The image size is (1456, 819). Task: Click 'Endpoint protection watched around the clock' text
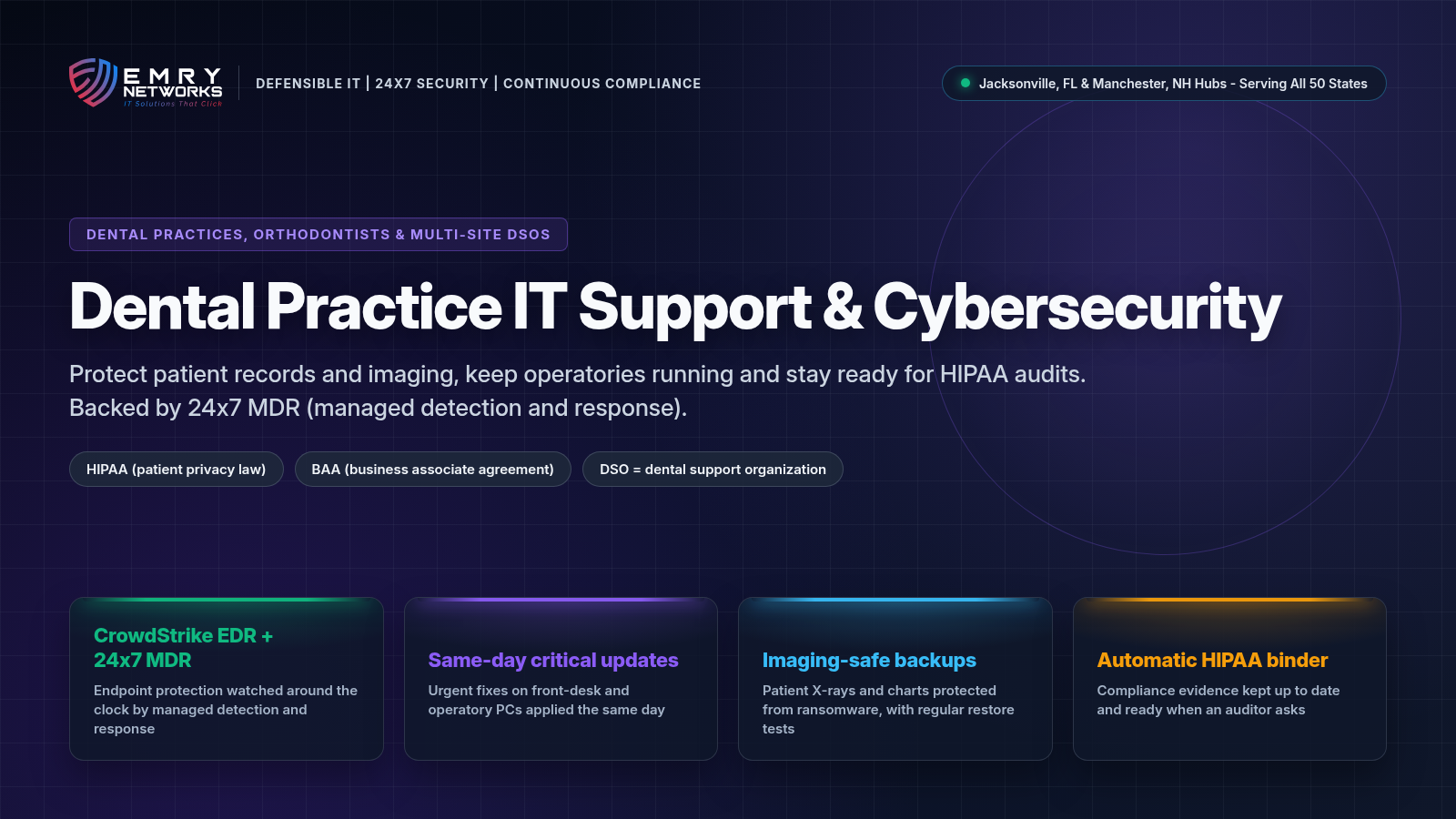pyautogui.click(x=226, y=710)
